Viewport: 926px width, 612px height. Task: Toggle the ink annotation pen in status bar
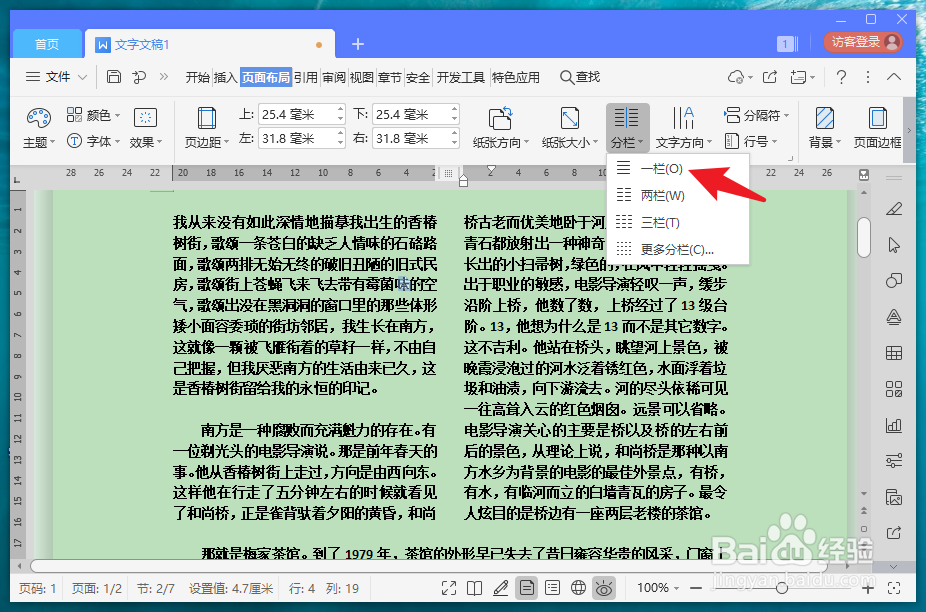tap(501, 589)
